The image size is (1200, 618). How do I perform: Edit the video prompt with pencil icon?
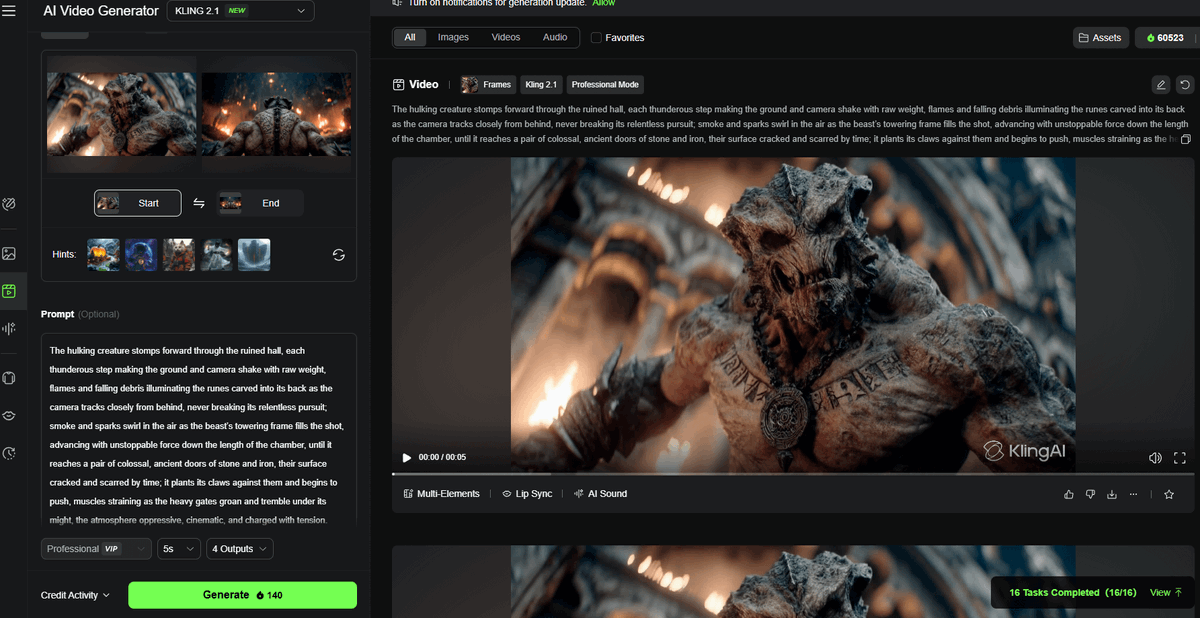point(1160,85)
